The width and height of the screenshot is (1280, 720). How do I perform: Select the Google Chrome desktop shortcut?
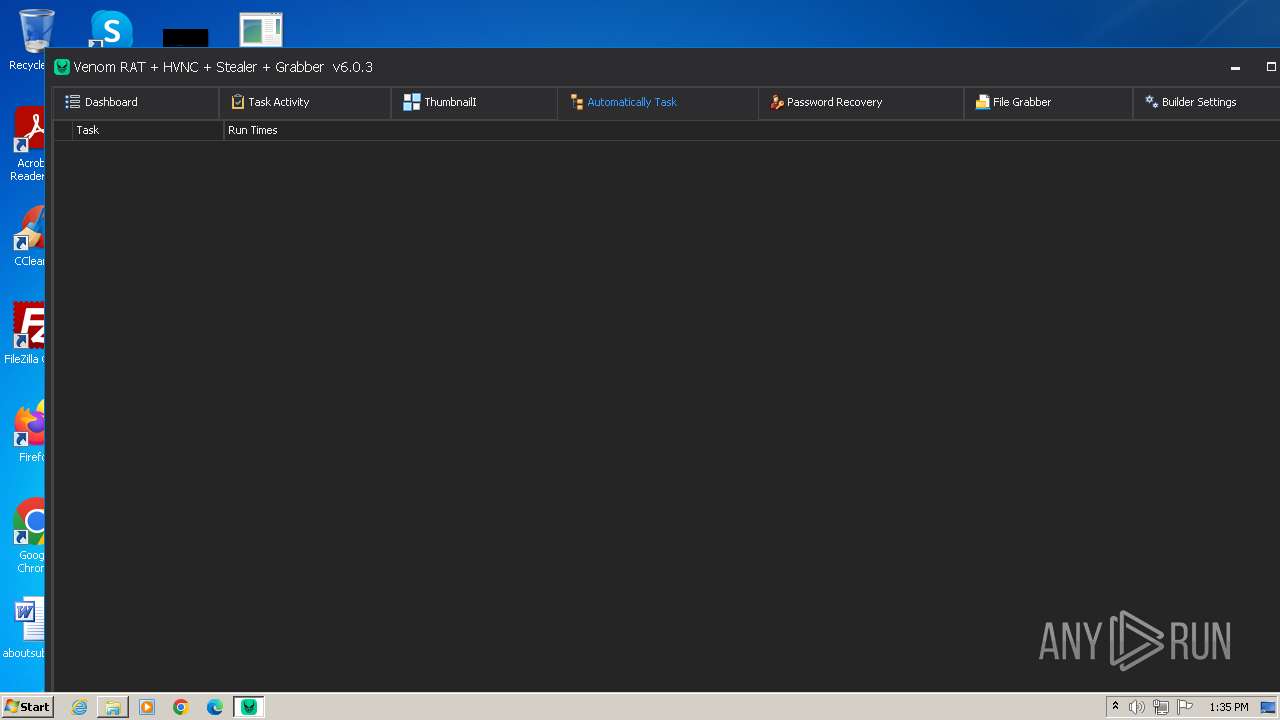29,536
